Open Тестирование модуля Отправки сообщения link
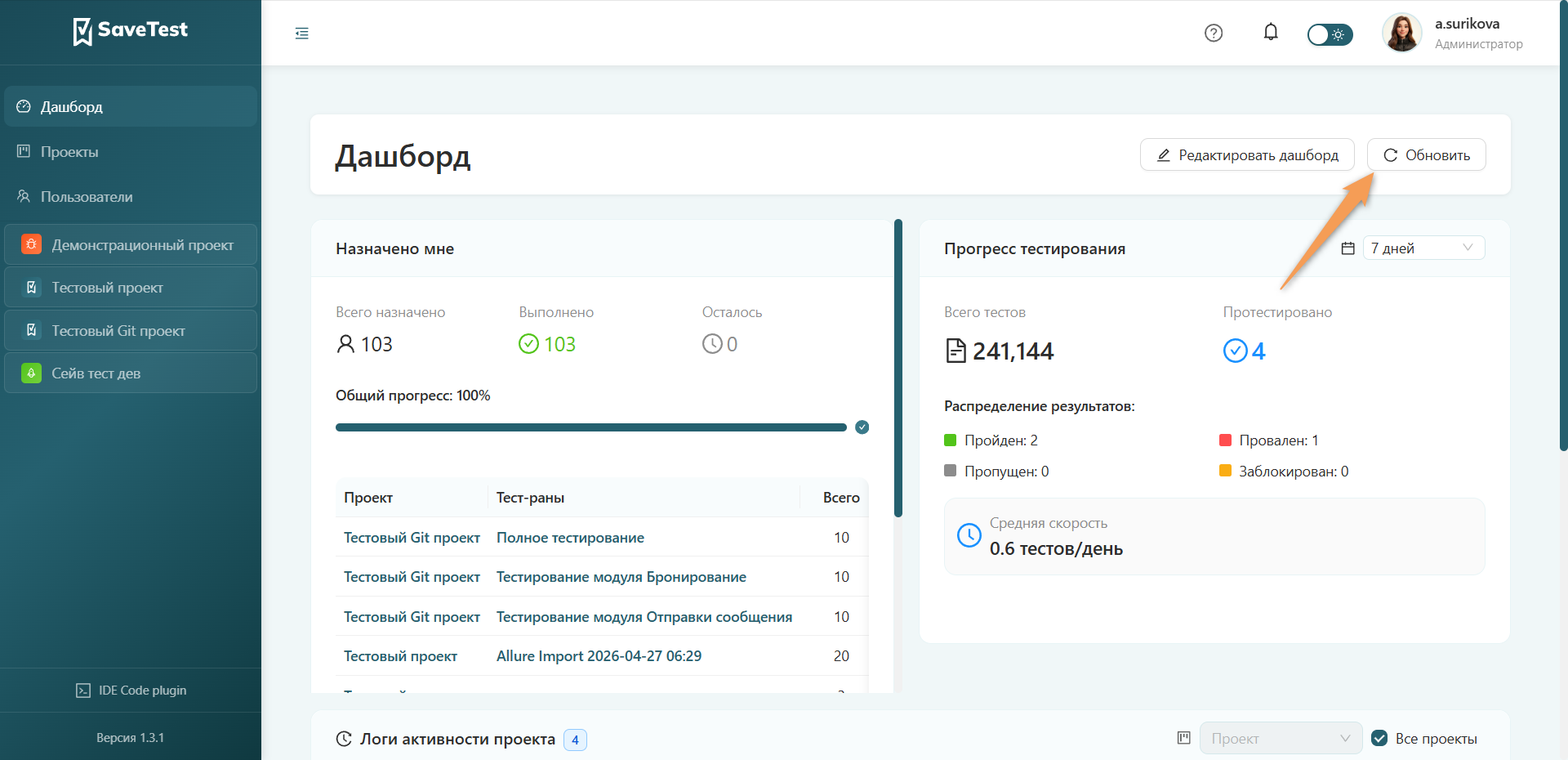The image size is (1568, 760). [644, 617]
